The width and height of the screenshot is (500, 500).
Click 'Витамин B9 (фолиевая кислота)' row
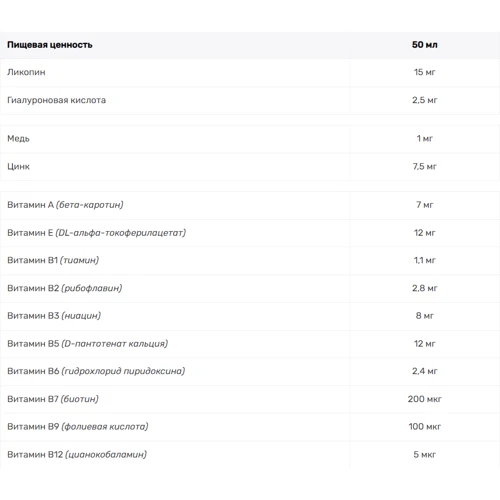[x=250, y=427]
